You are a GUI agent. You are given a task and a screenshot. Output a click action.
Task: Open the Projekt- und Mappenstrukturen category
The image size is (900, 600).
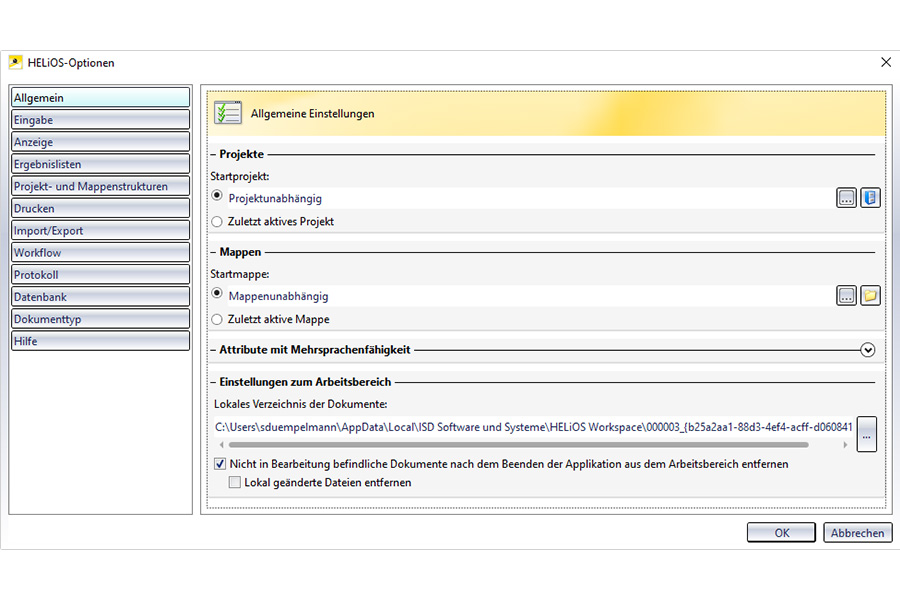[x=99, y=186]
